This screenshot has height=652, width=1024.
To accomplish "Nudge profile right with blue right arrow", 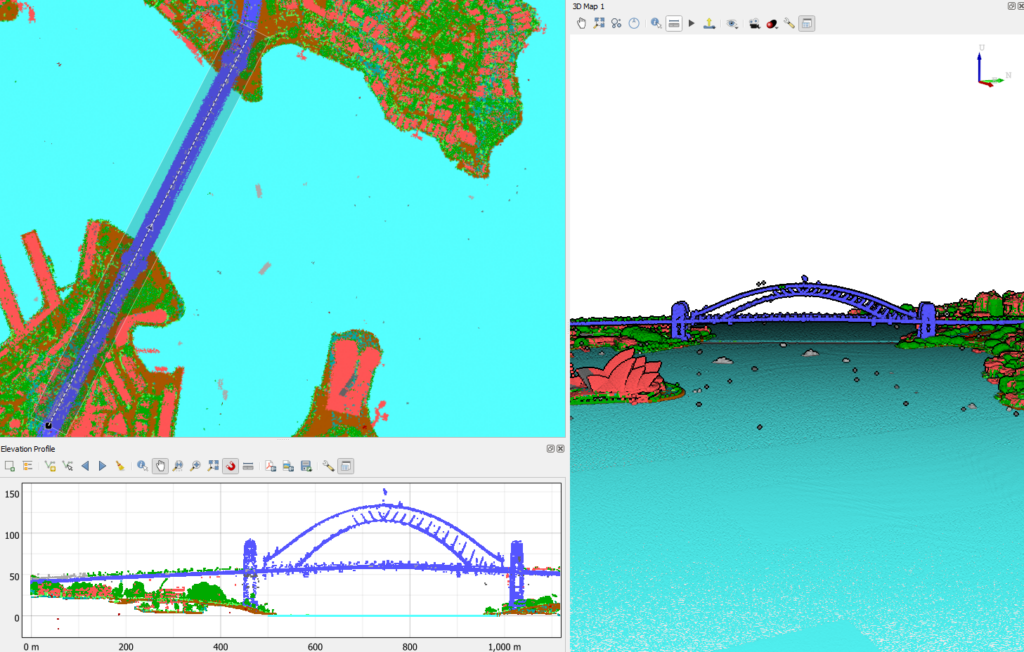I will (103, 466).
